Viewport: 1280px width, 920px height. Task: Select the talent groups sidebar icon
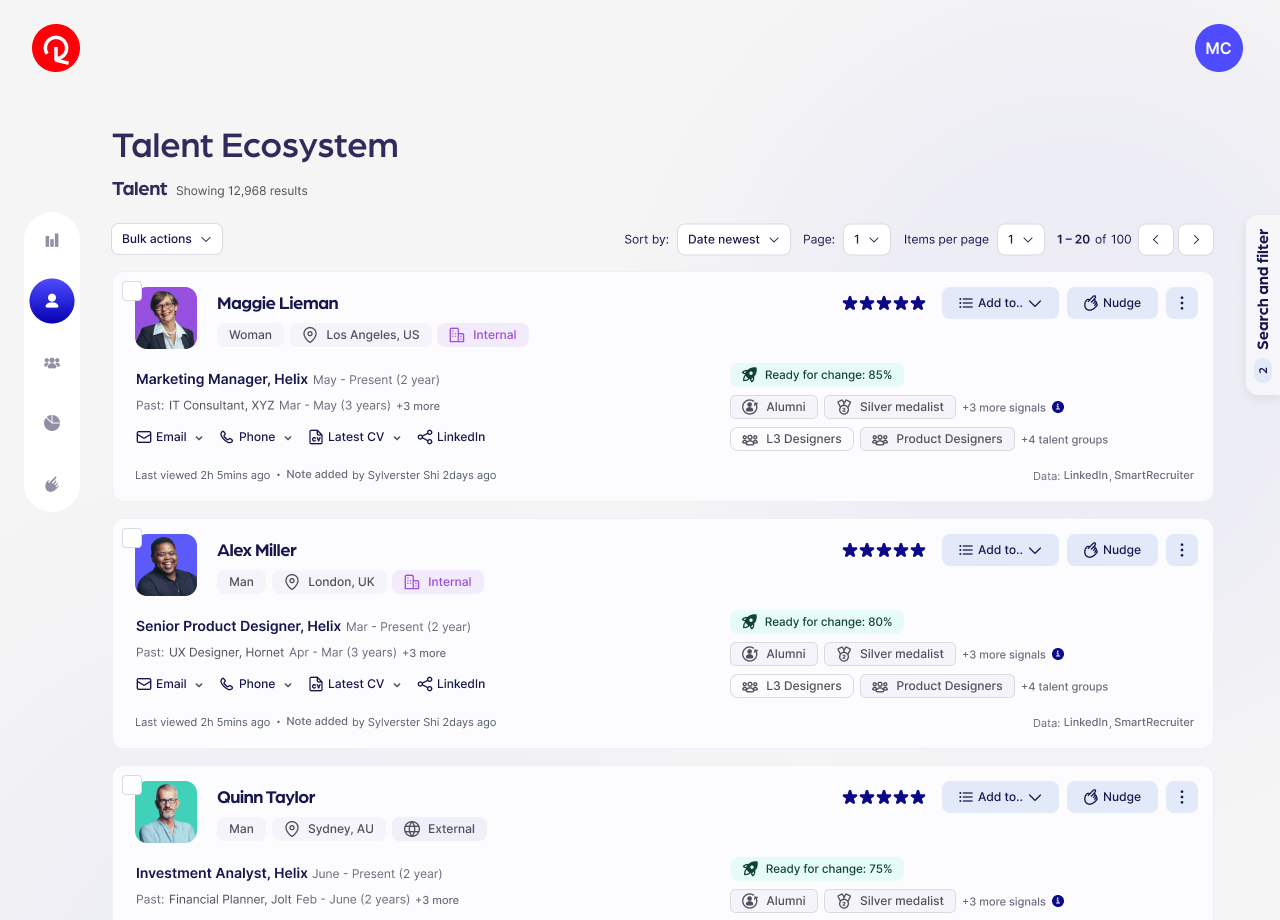tap(52, 363)
